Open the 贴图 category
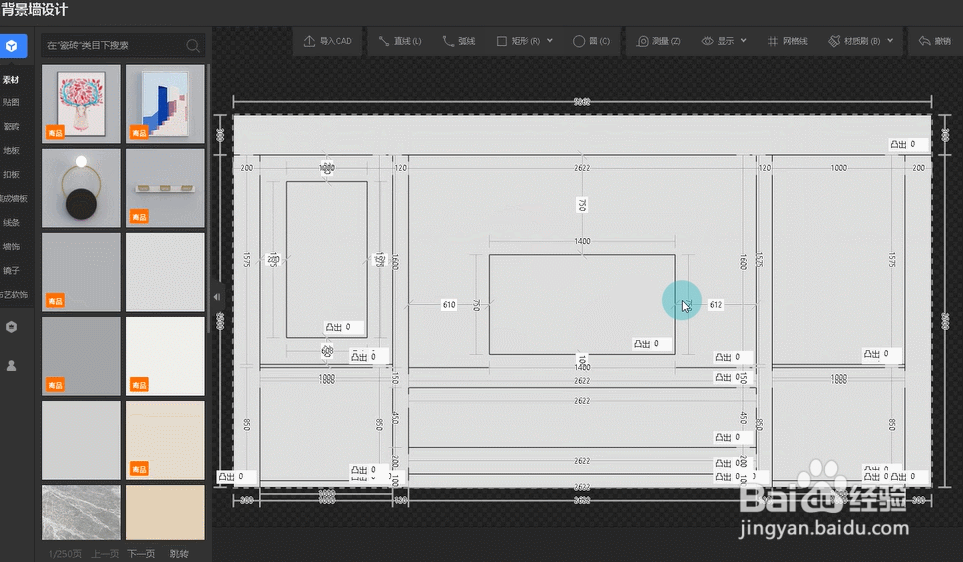Image resolution: width=963 pixels, height=562 pixels. pos(11,102)
